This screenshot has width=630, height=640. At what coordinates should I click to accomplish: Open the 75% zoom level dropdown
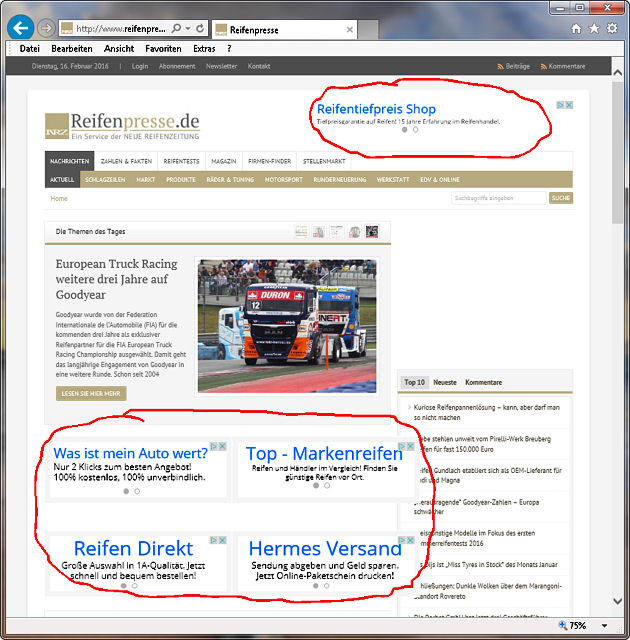tap(604, 626)
